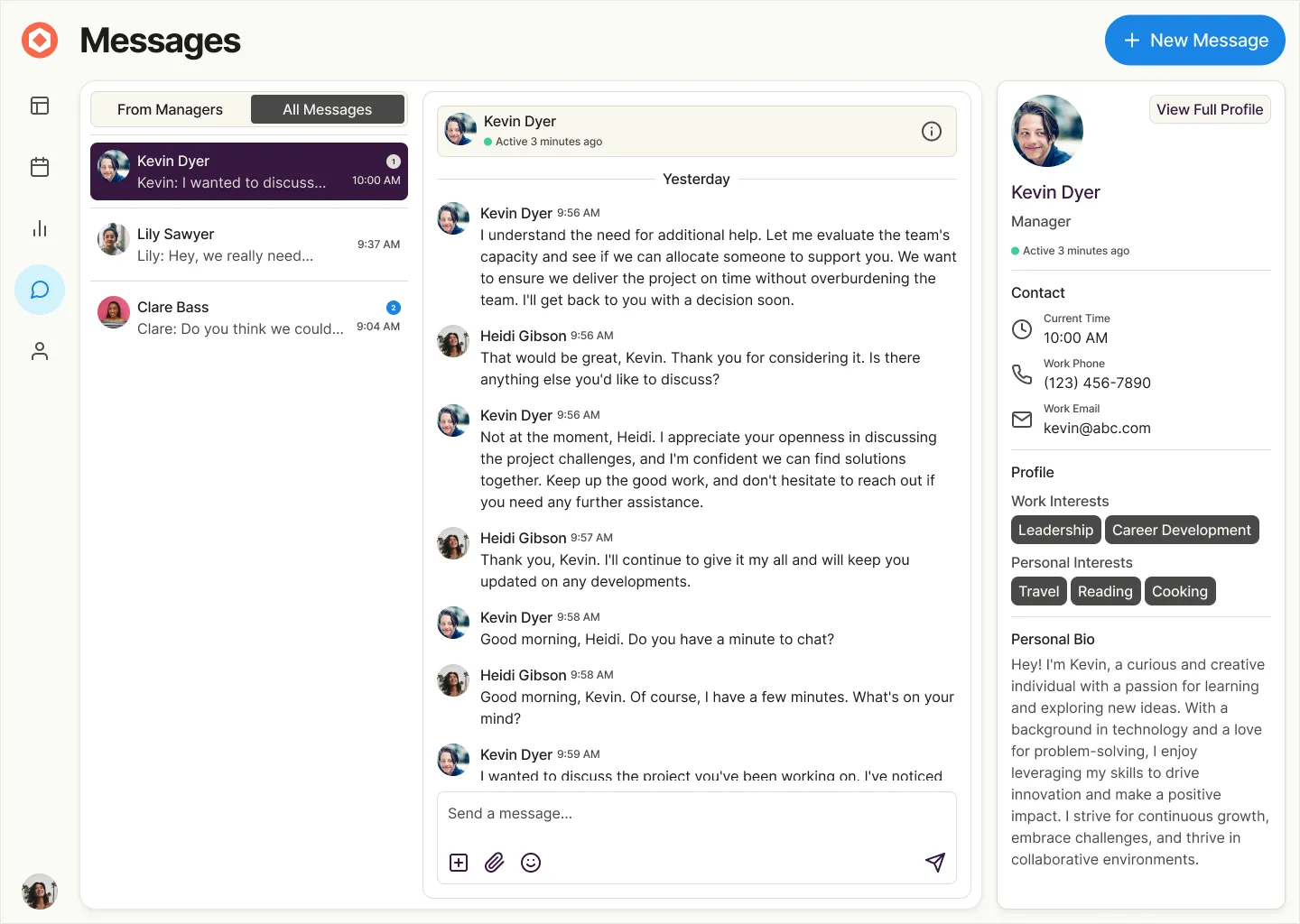Open the dashboard layout icon in sidebar
This screenshot has width=1300, height=924.
click(x=40, y=106)
